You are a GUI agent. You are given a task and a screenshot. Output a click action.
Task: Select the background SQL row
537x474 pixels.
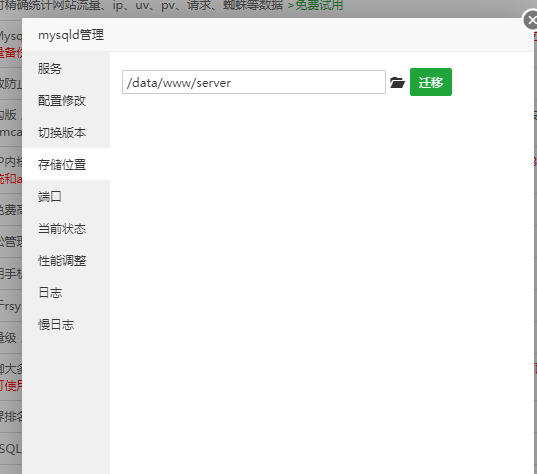[11, 448]
